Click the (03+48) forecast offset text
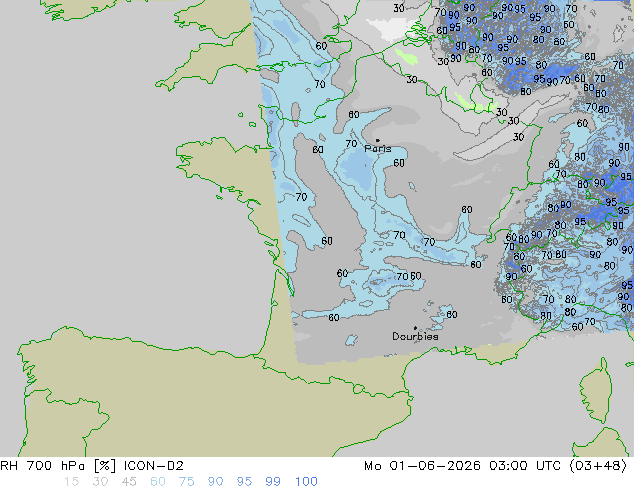 point(598,466)
